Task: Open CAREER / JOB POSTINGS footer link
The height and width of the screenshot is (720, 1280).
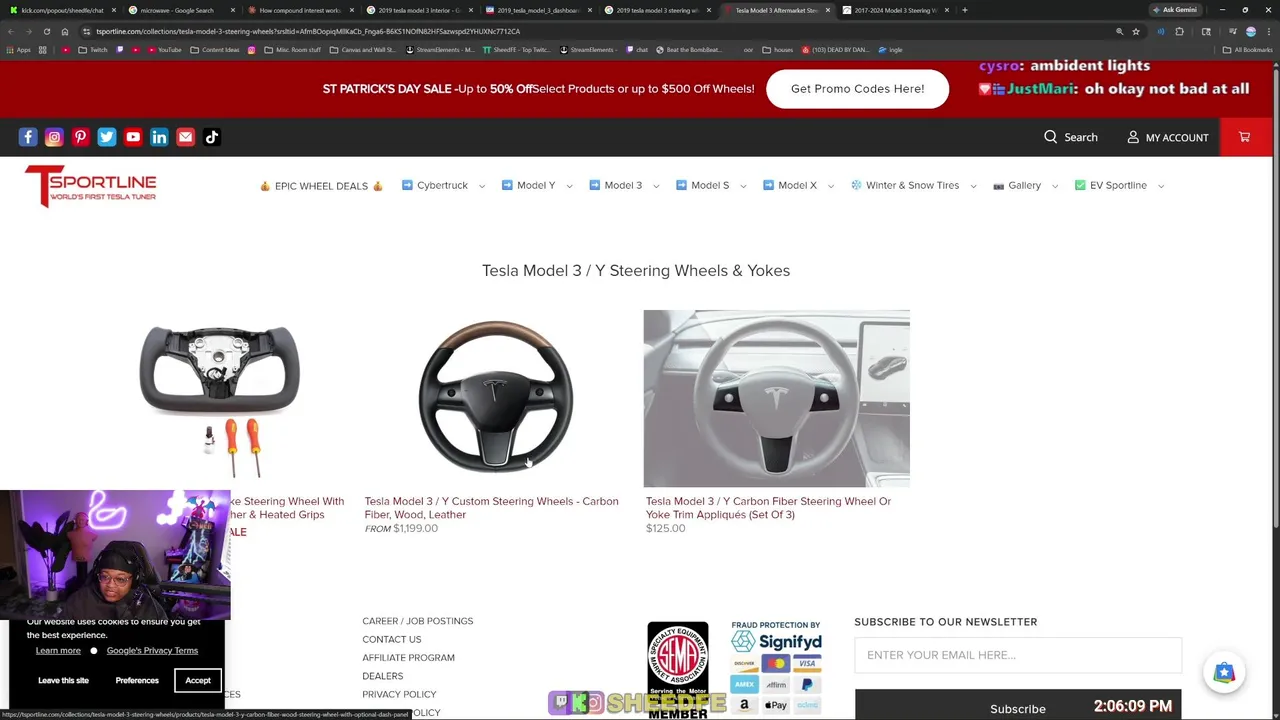Action: (418, 621)
